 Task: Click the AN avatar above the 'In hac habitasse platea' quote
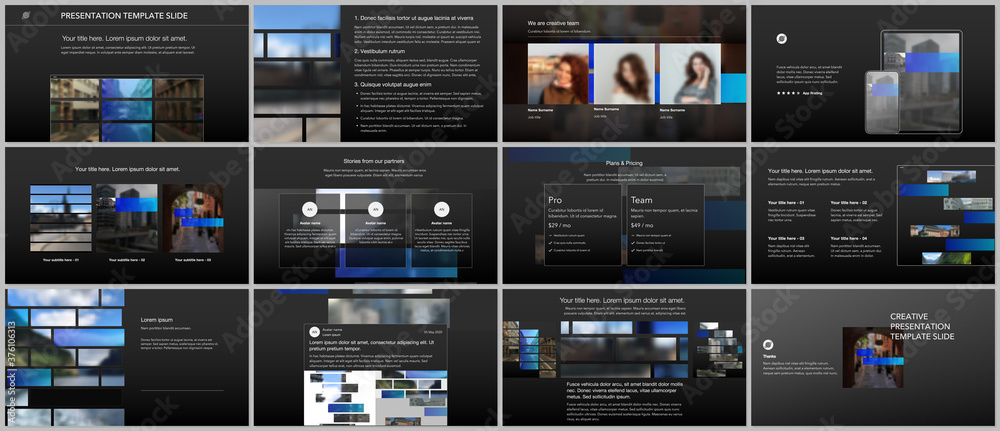pos(309,209)
